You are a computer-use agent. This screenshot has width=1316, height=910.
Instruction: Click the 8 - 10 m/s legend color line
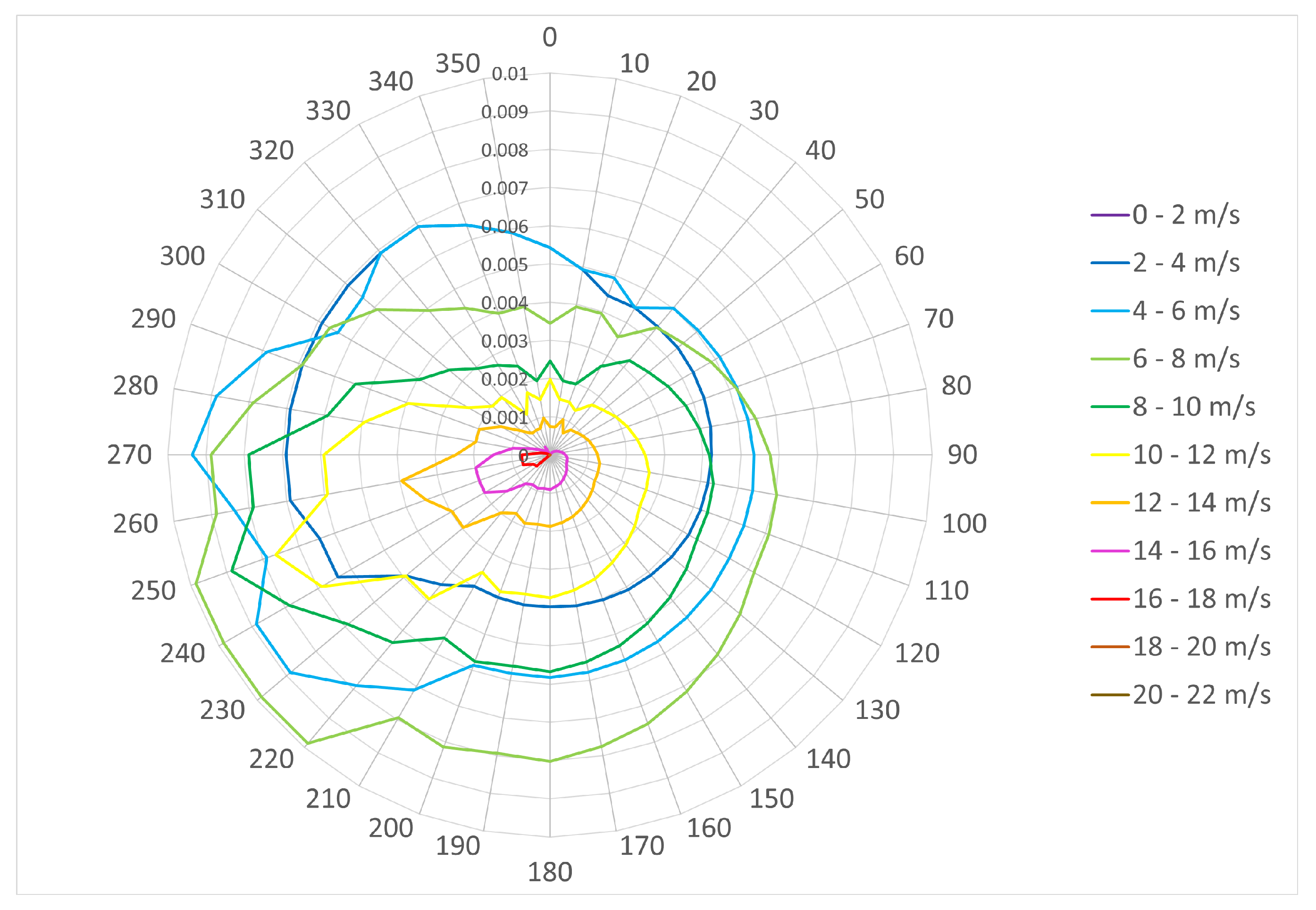coord(1110,407)
